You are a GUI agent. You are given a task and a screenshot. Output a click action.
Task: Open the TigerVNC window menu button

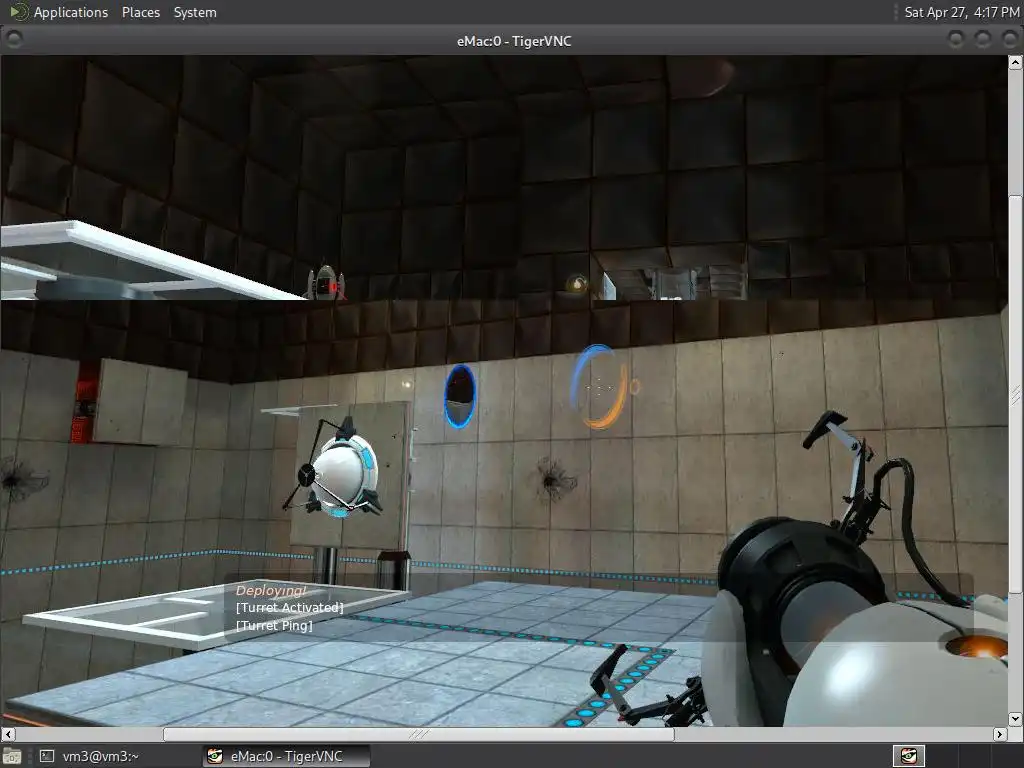tap(13, 40)
